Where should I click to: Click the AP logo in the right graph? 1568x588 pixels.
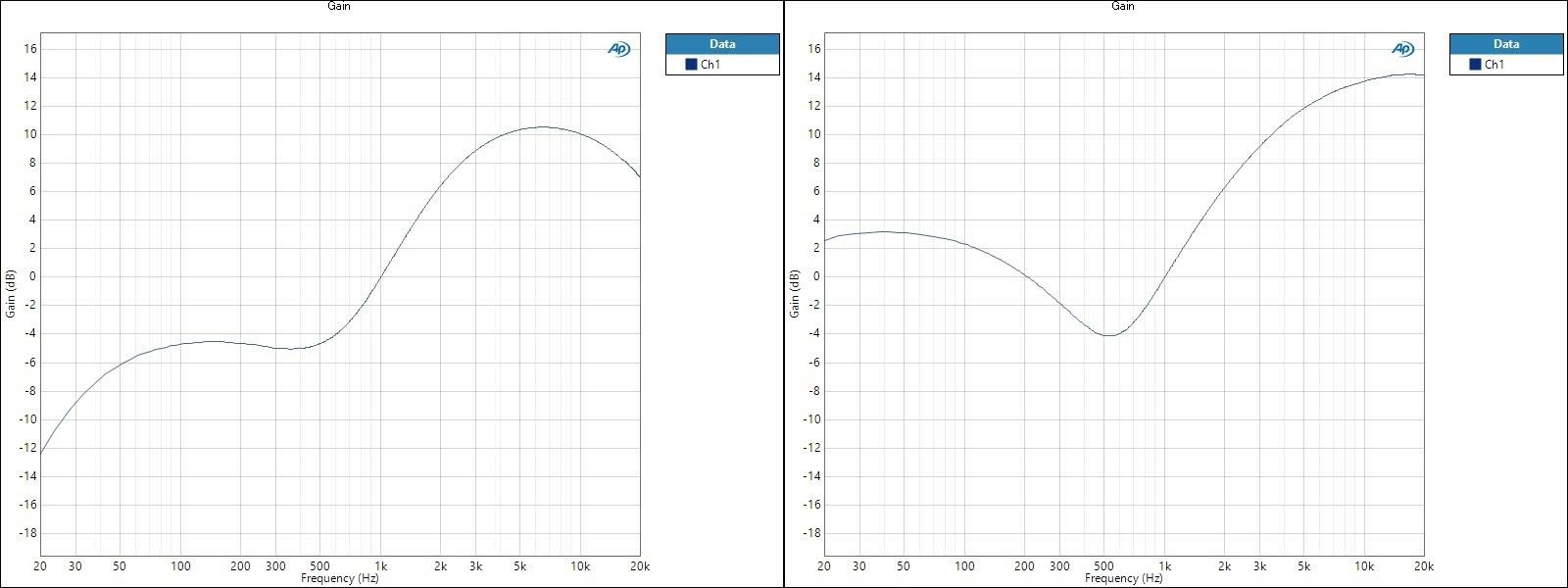point(1402,49)
